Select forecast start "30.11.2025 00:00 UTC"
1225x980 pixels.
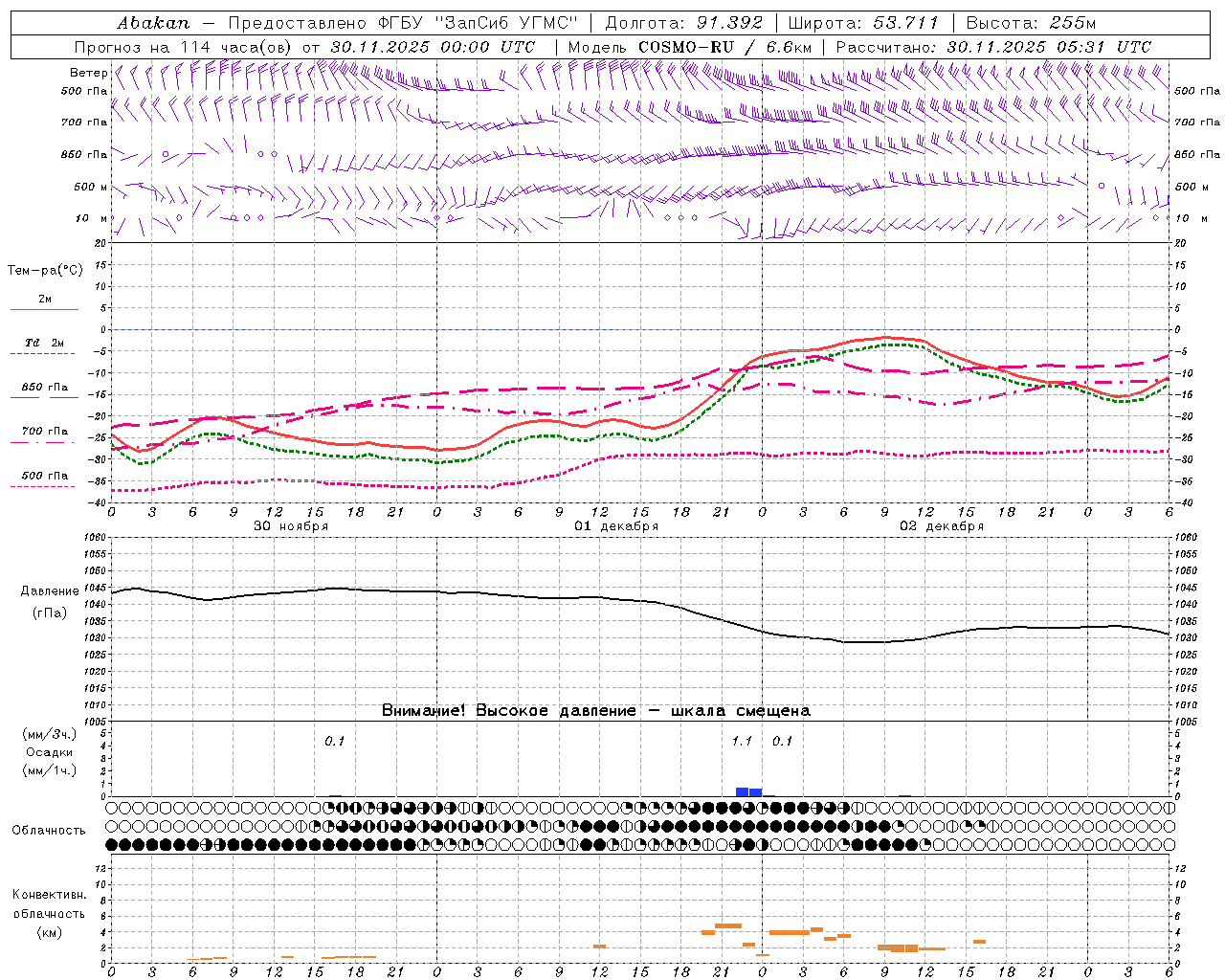pos(433,47)
